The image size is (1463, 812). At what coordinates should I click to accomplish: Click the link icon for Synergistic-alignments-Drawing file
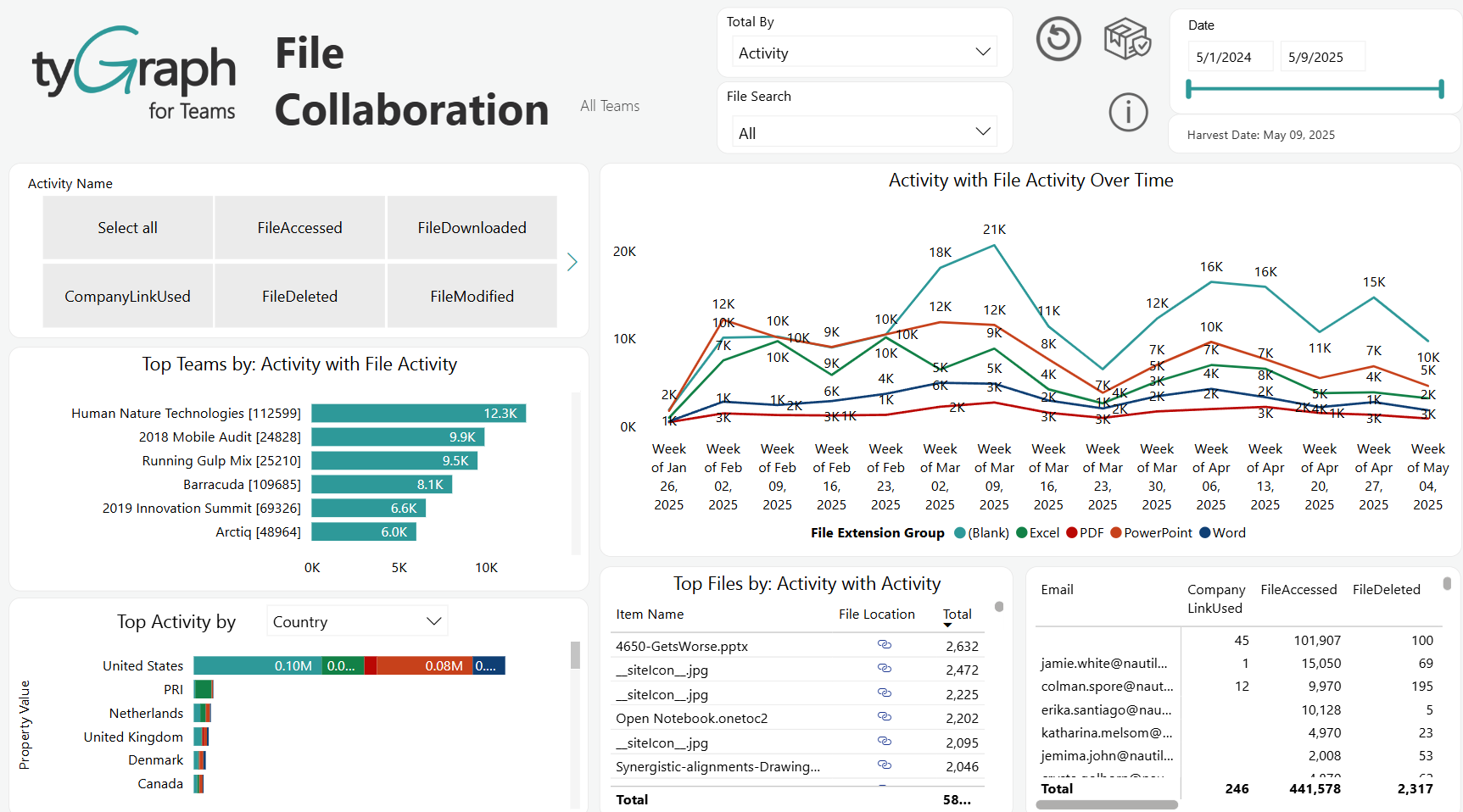pyautogui.click(x=885, y=766)
